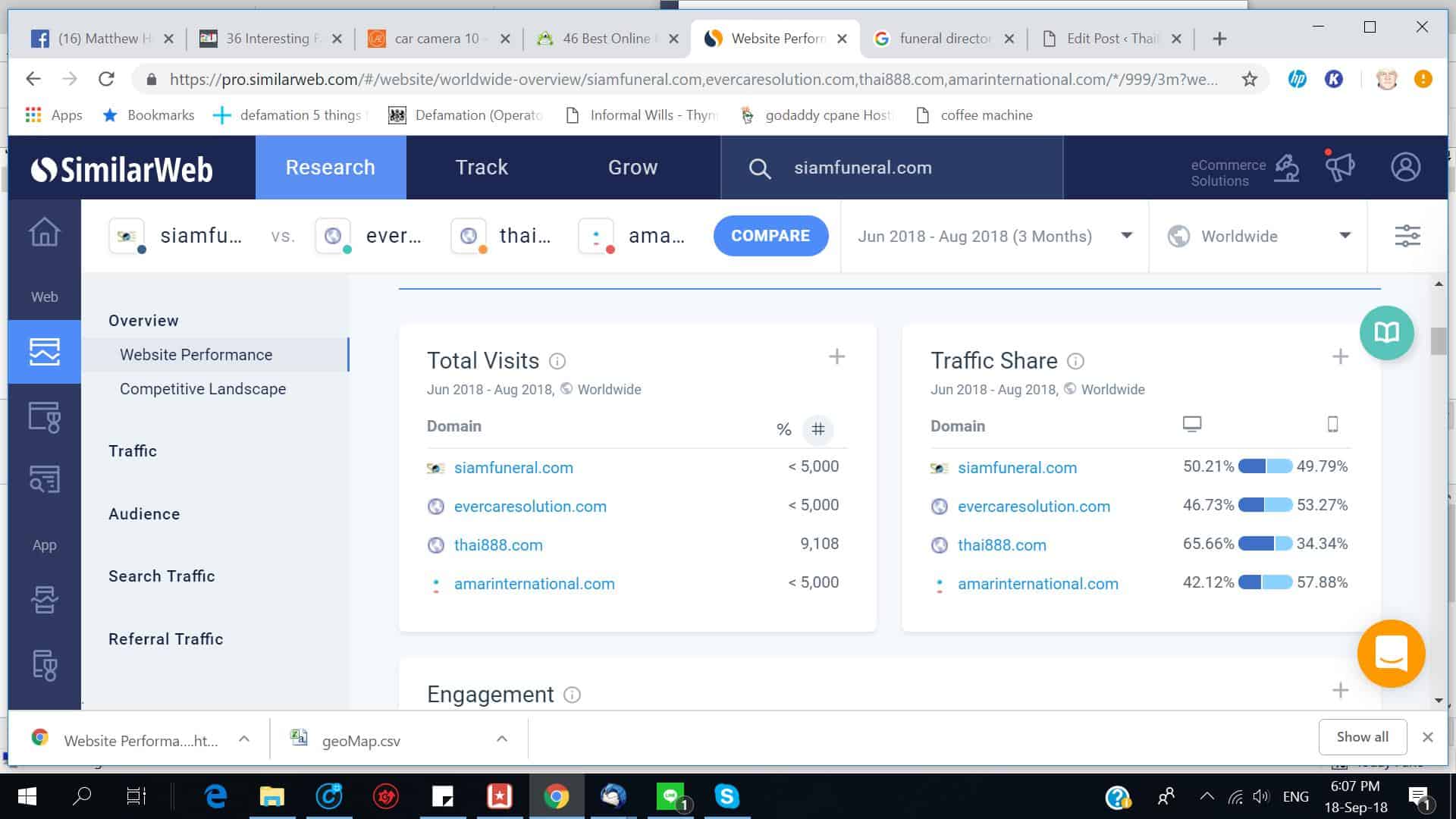
Task: Expand the Worldwide country dropdown
Action: (1260, 236)
